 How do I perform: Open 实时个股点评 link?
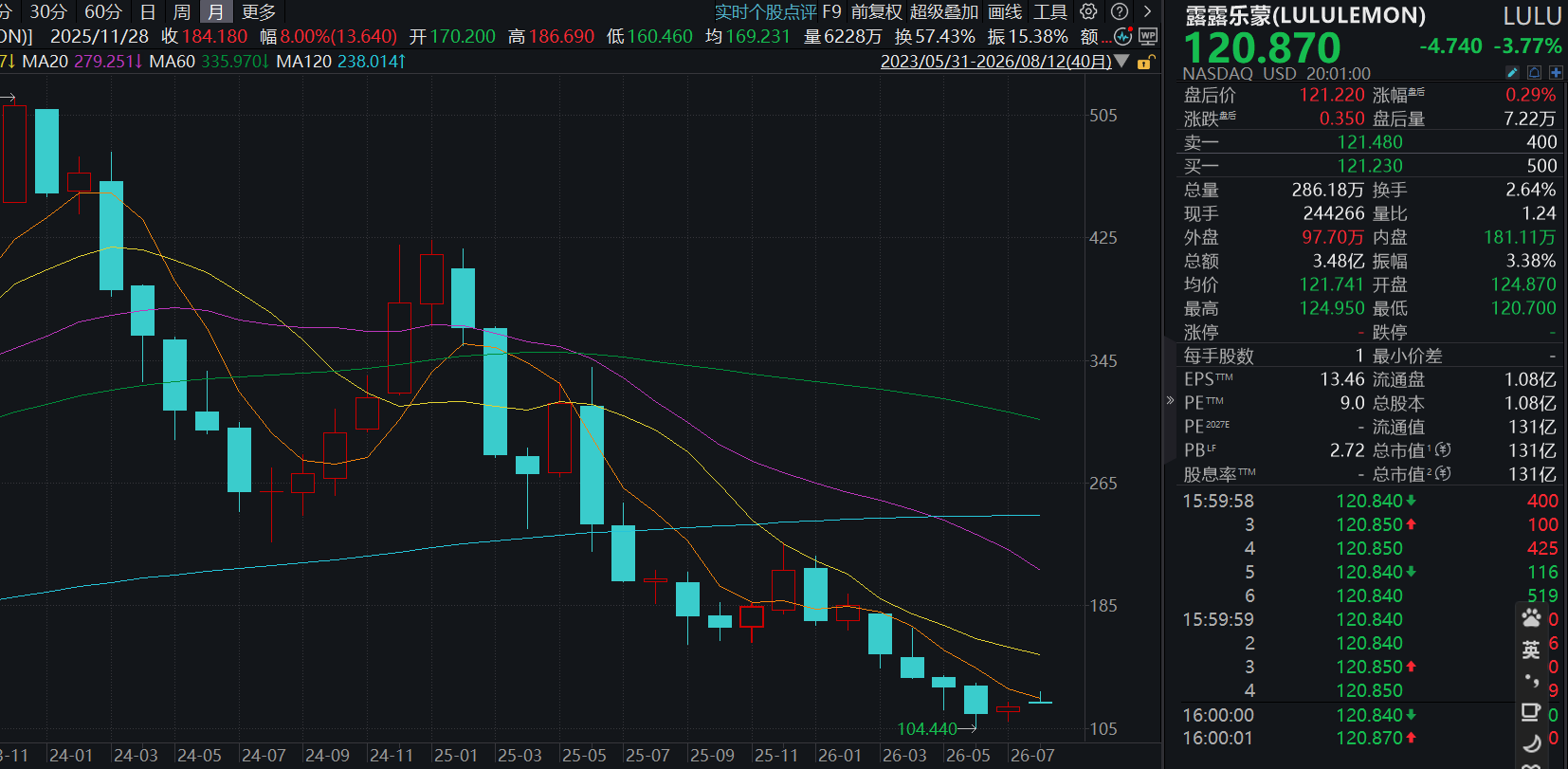[766, 11]
